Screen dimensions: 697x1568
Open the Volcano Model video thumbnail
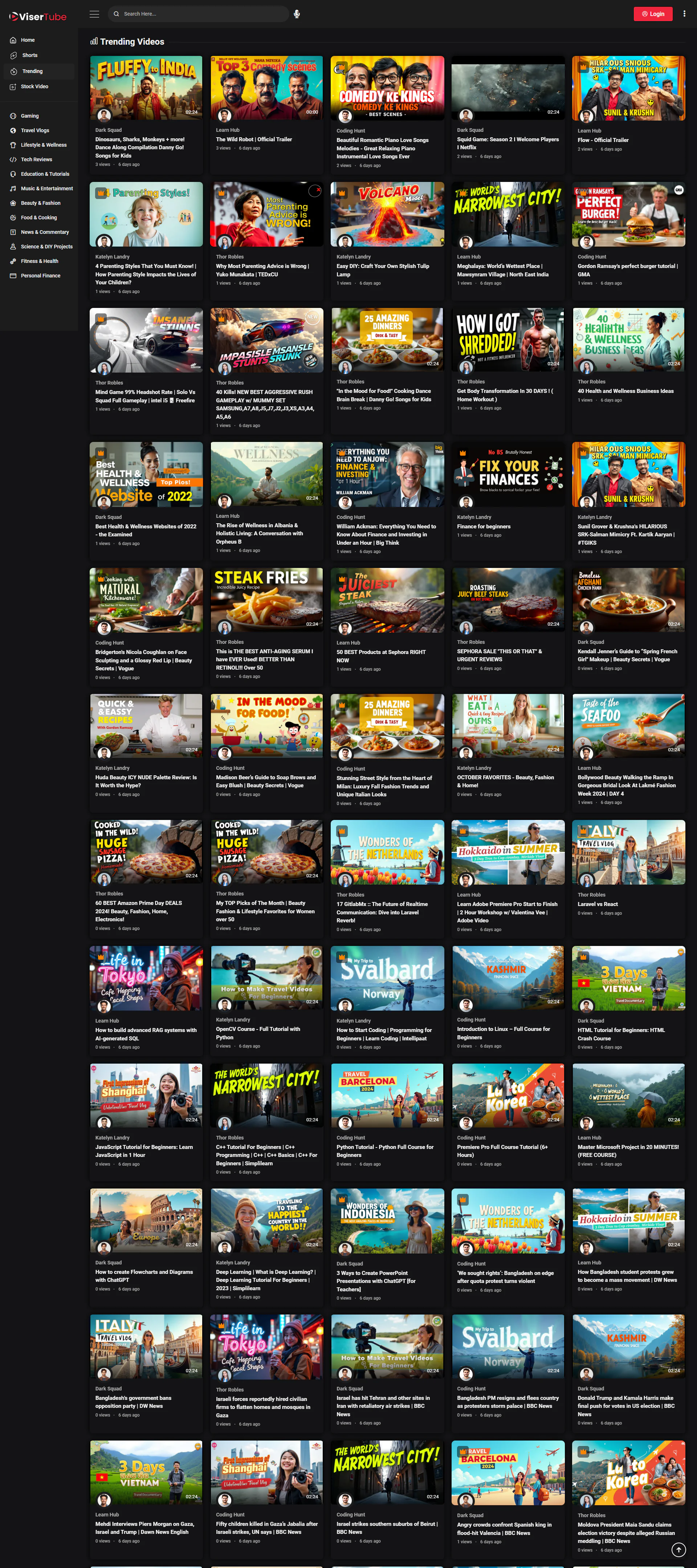tap(387, 214)
